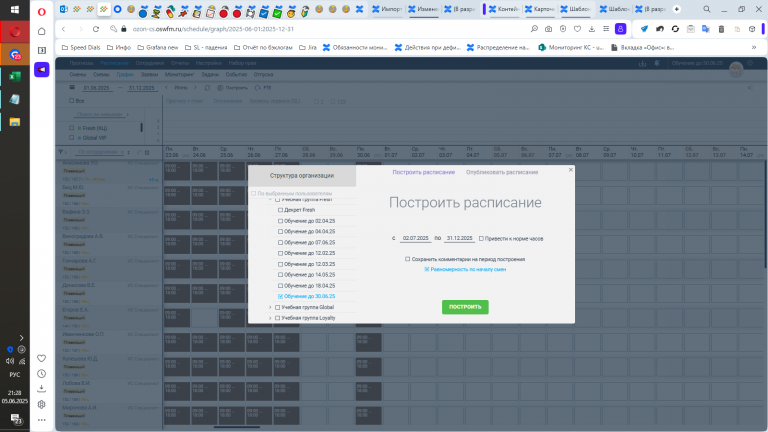The height and width of the screenshot is (432, 768).
Task: Click the green ПОСТРОИТЬ button
Action: [x=465, y=307]
